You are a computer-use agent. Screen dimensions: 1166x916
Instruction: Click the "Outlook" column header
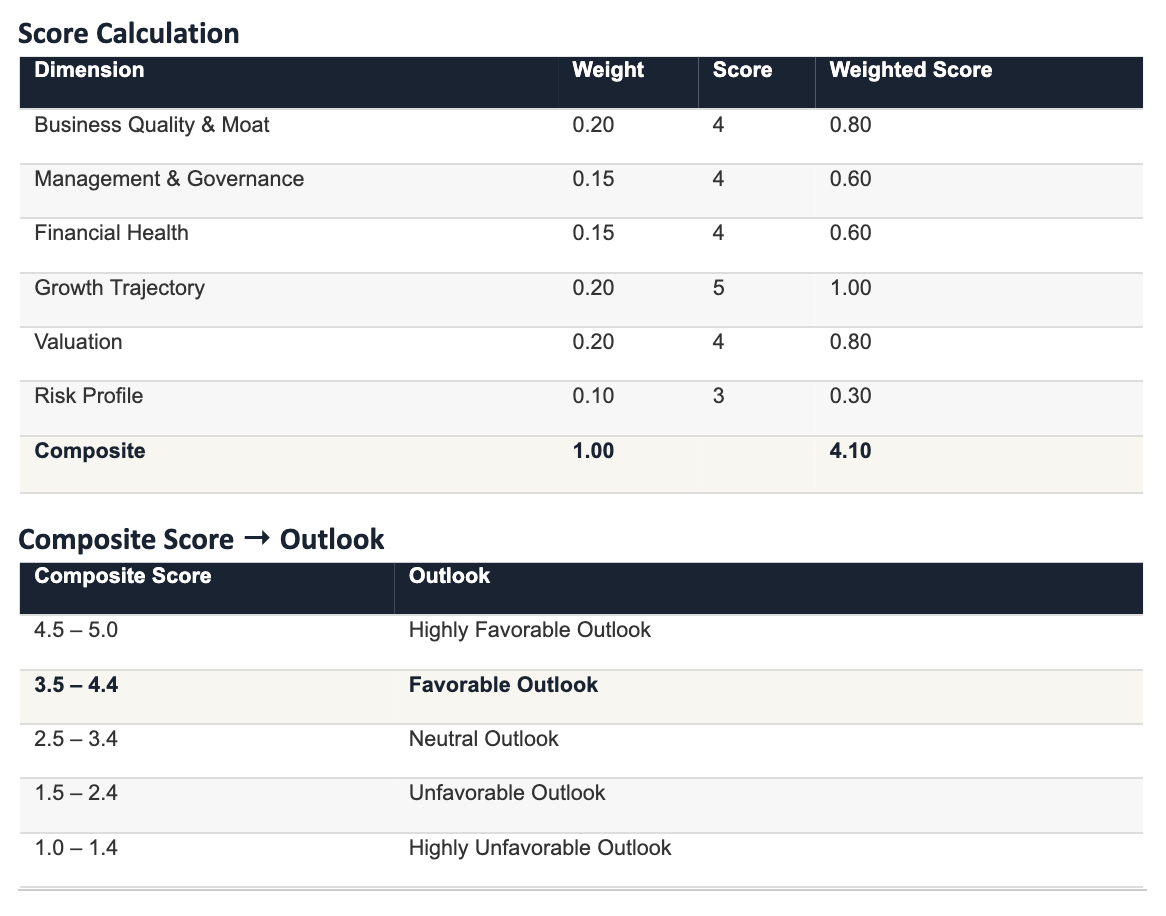point(449,575)
